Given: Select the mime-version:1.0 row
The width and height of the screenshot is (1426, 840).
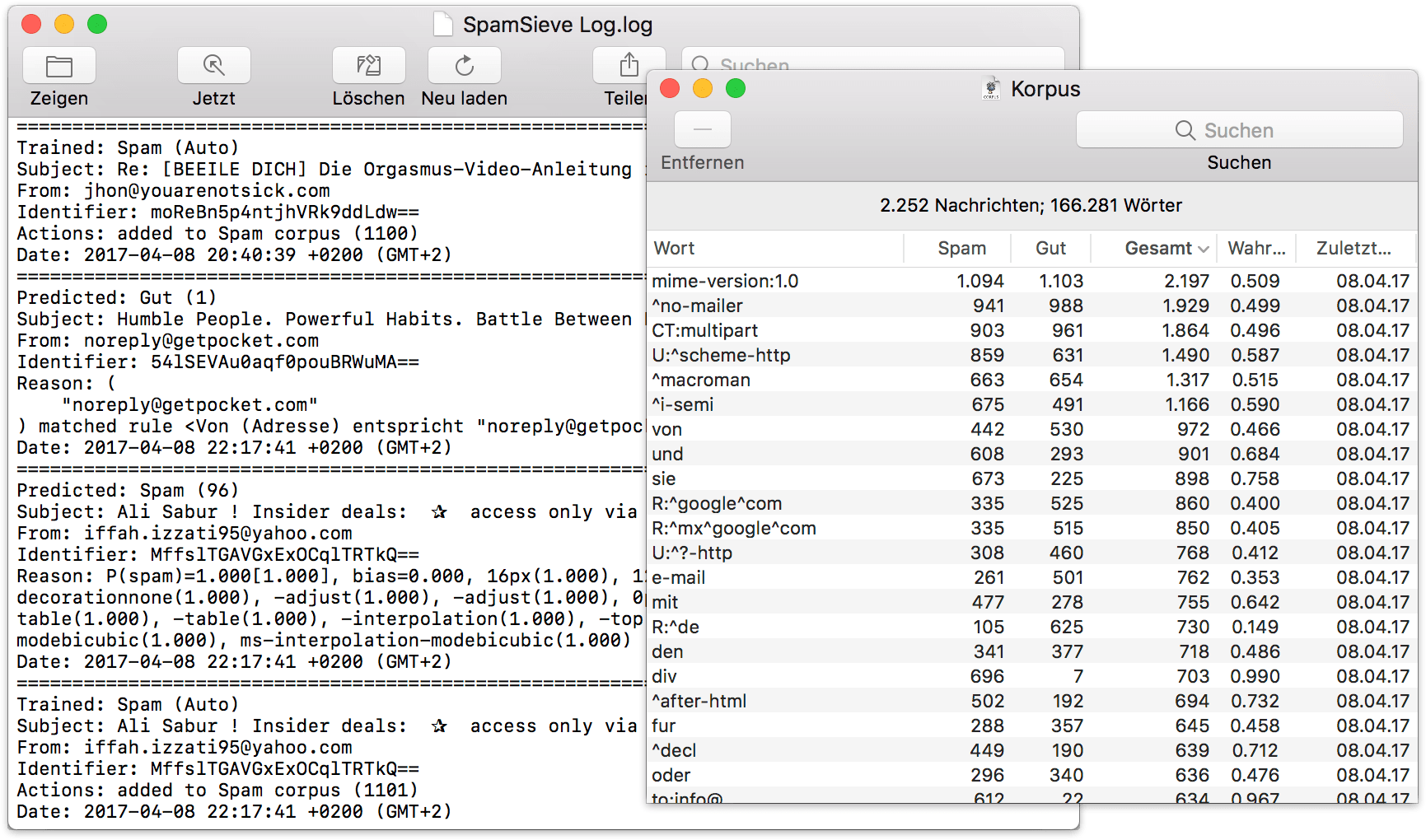Looking at the screenshot, I should pyautogui.click(x=1031, y=281).
